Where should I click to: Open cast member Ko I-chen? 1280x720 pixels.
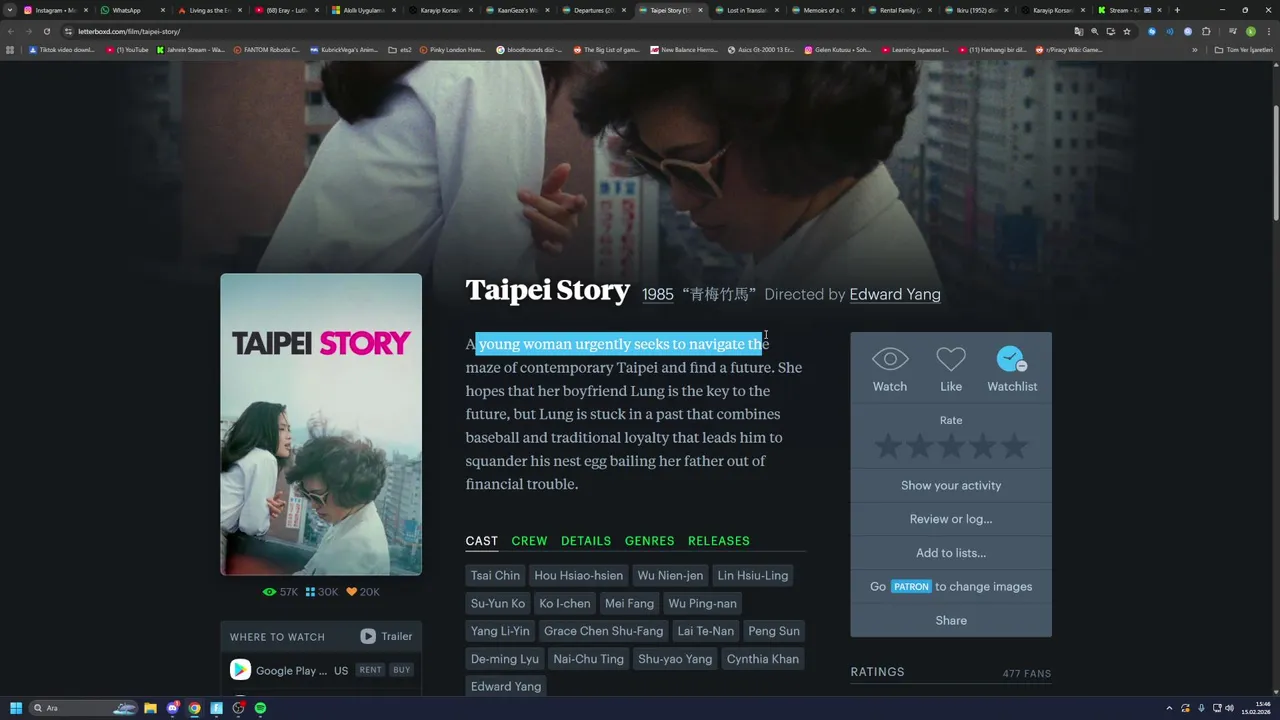coord(564,603)
